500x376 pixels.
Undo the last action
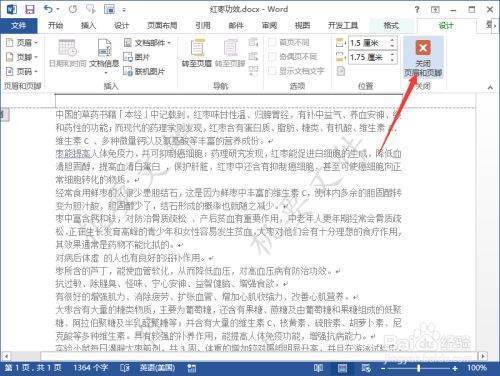(x=49, y=9)
